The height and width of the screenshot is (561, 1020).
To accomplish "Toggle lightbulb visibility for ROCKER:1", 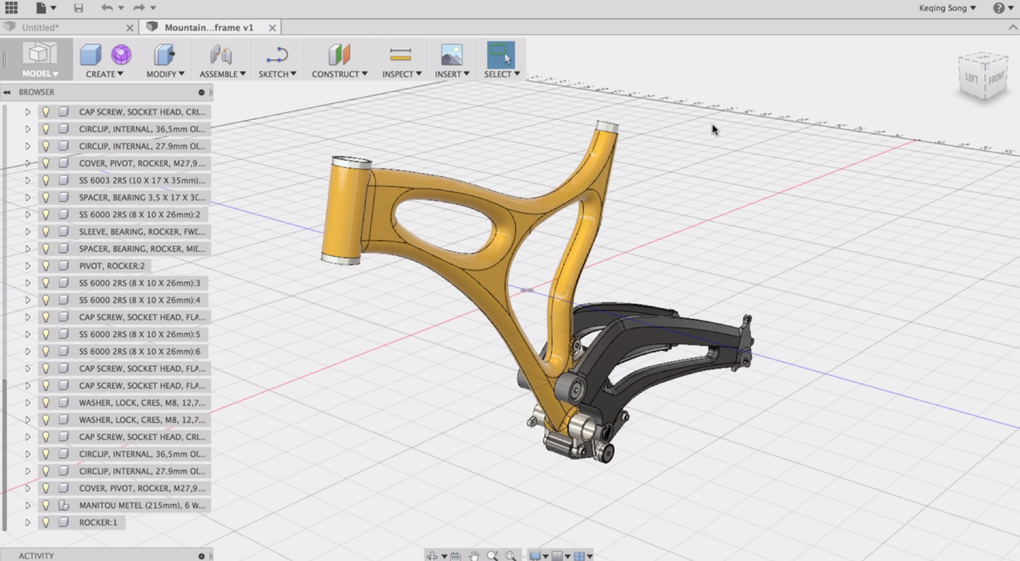I will click(x=46, y=522).
